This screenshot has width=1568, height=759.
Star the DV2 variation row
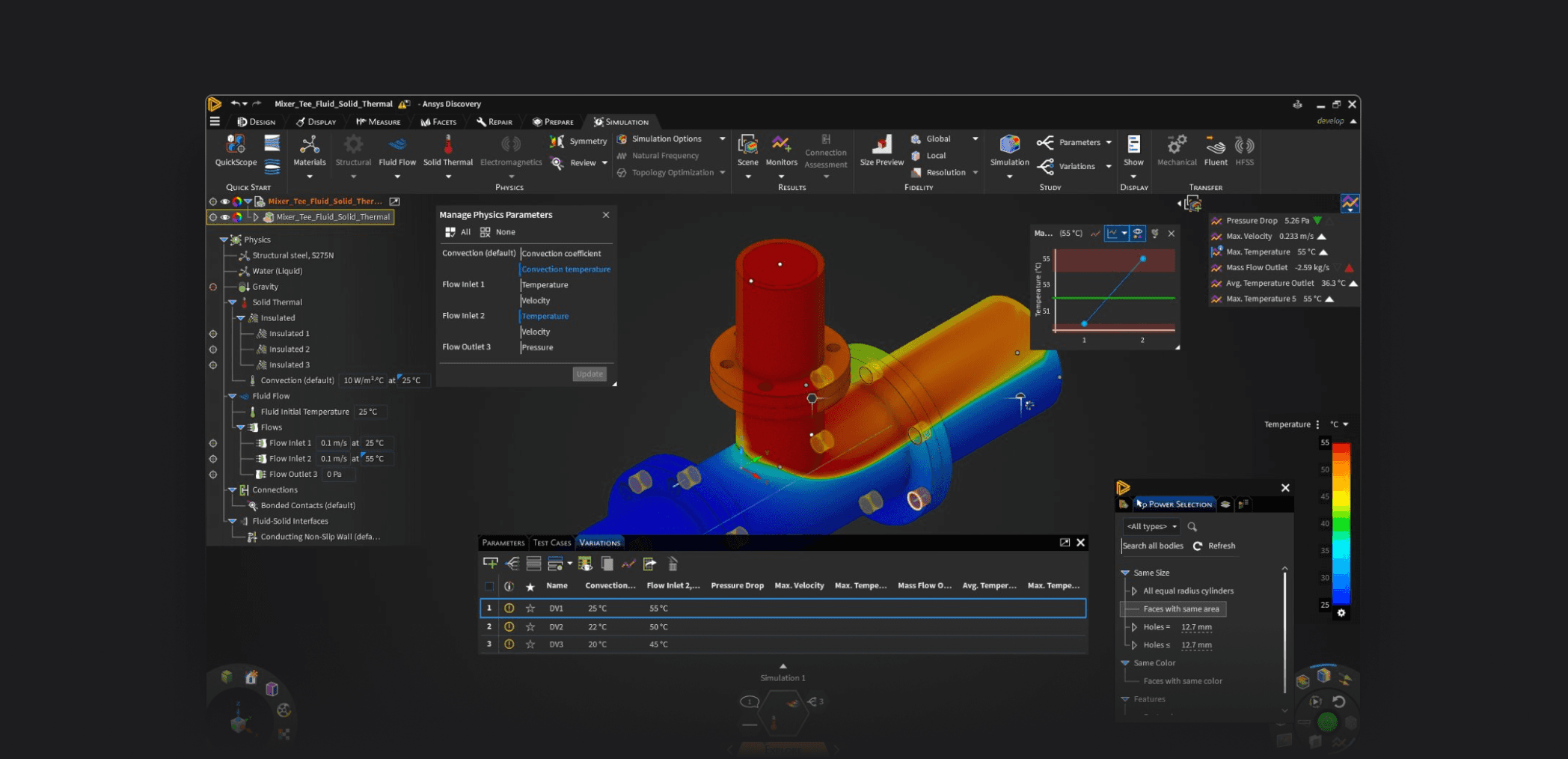[530, 627]
